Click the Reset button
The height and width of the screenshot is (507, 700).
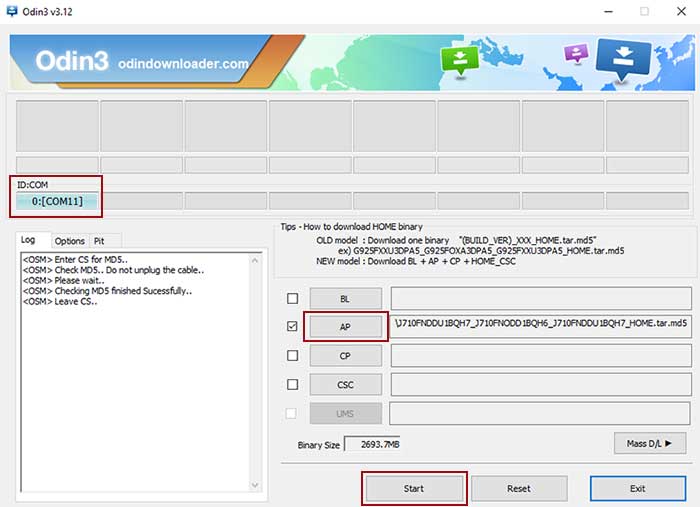pyautogui.click(x=518, y=488)
